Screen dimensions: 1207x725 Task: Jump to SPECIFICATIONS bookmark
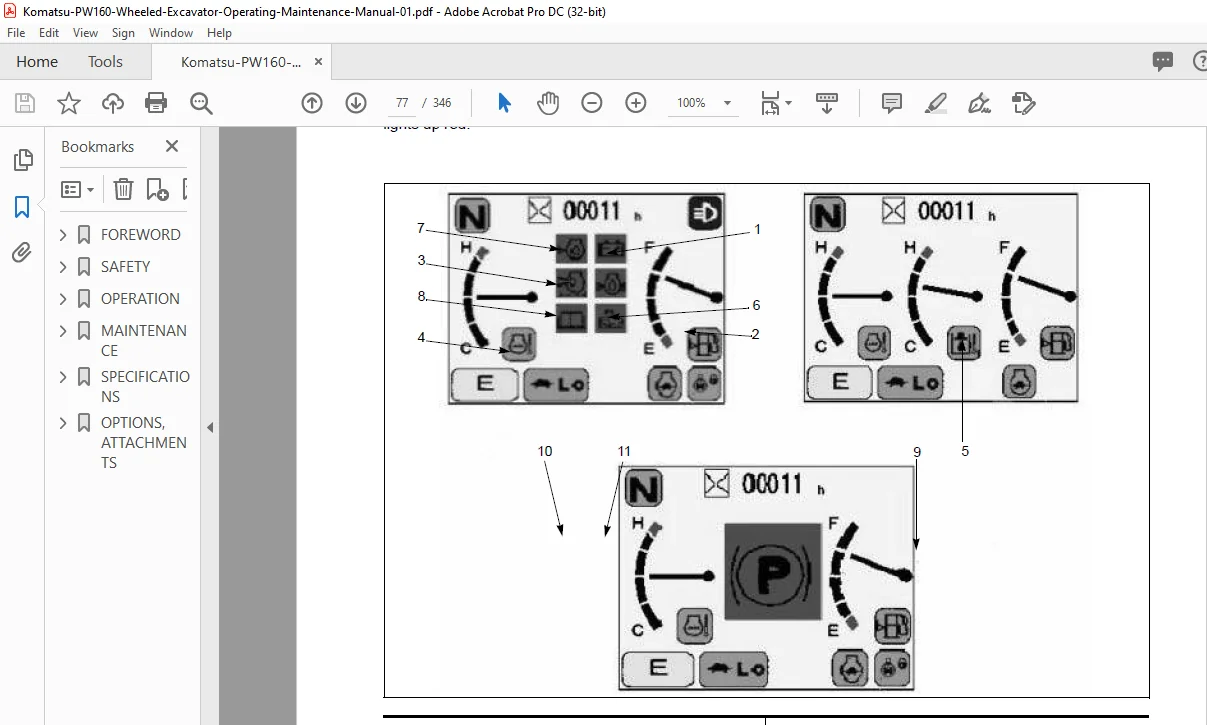(145, 387)
